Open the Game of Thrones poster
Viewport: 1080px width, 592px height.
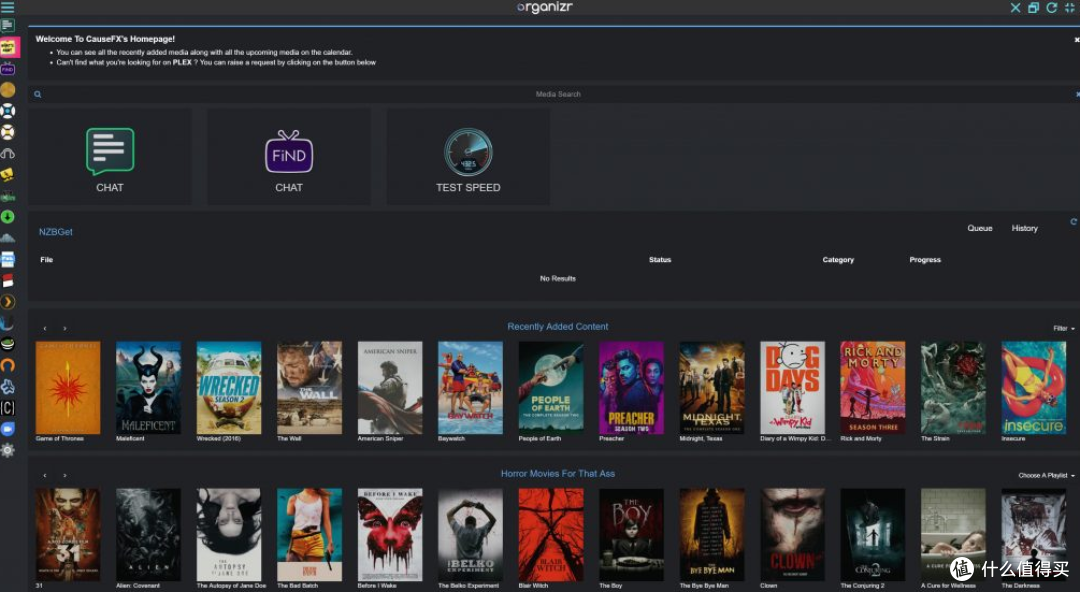coord(68,387)
